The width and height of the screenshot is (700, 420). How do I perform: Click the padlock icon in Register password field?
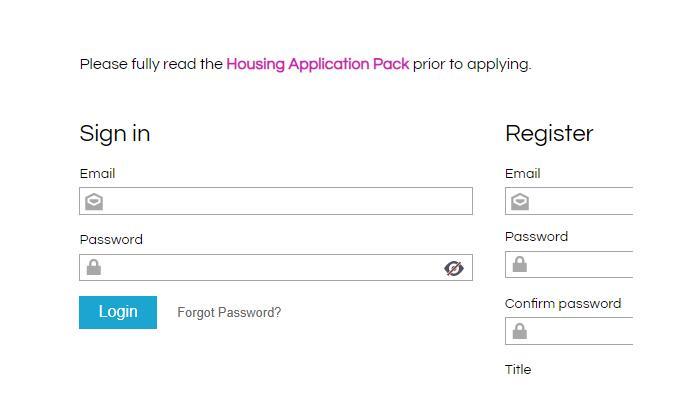tap(520, 264)
